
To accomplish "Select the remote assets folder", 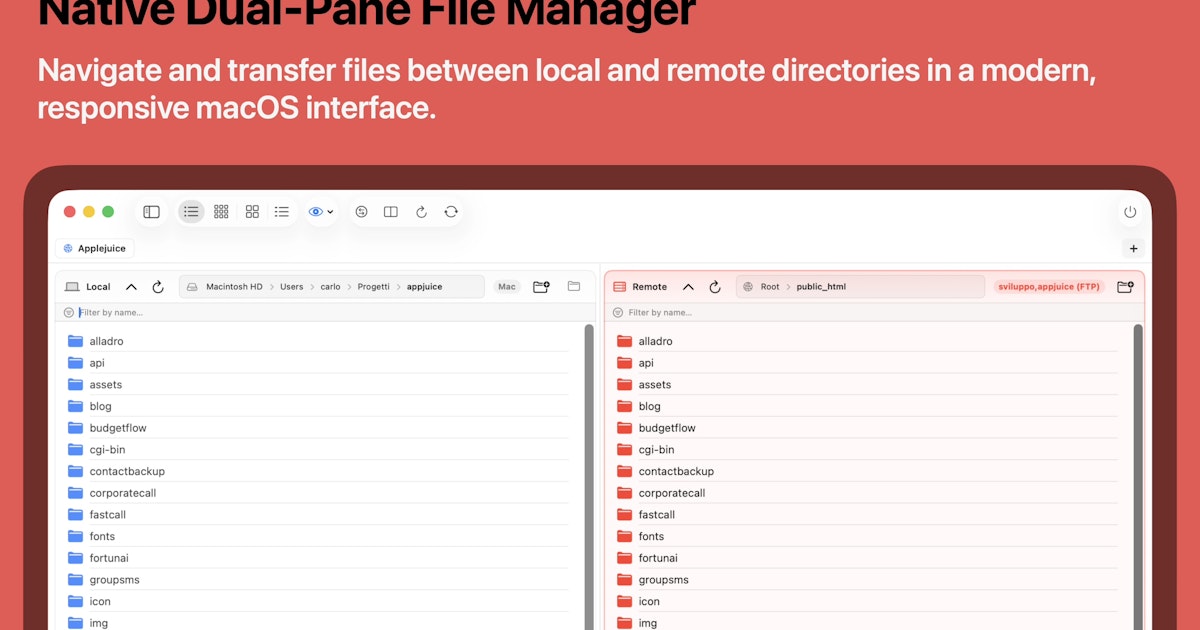I will (x=866, y=385).
